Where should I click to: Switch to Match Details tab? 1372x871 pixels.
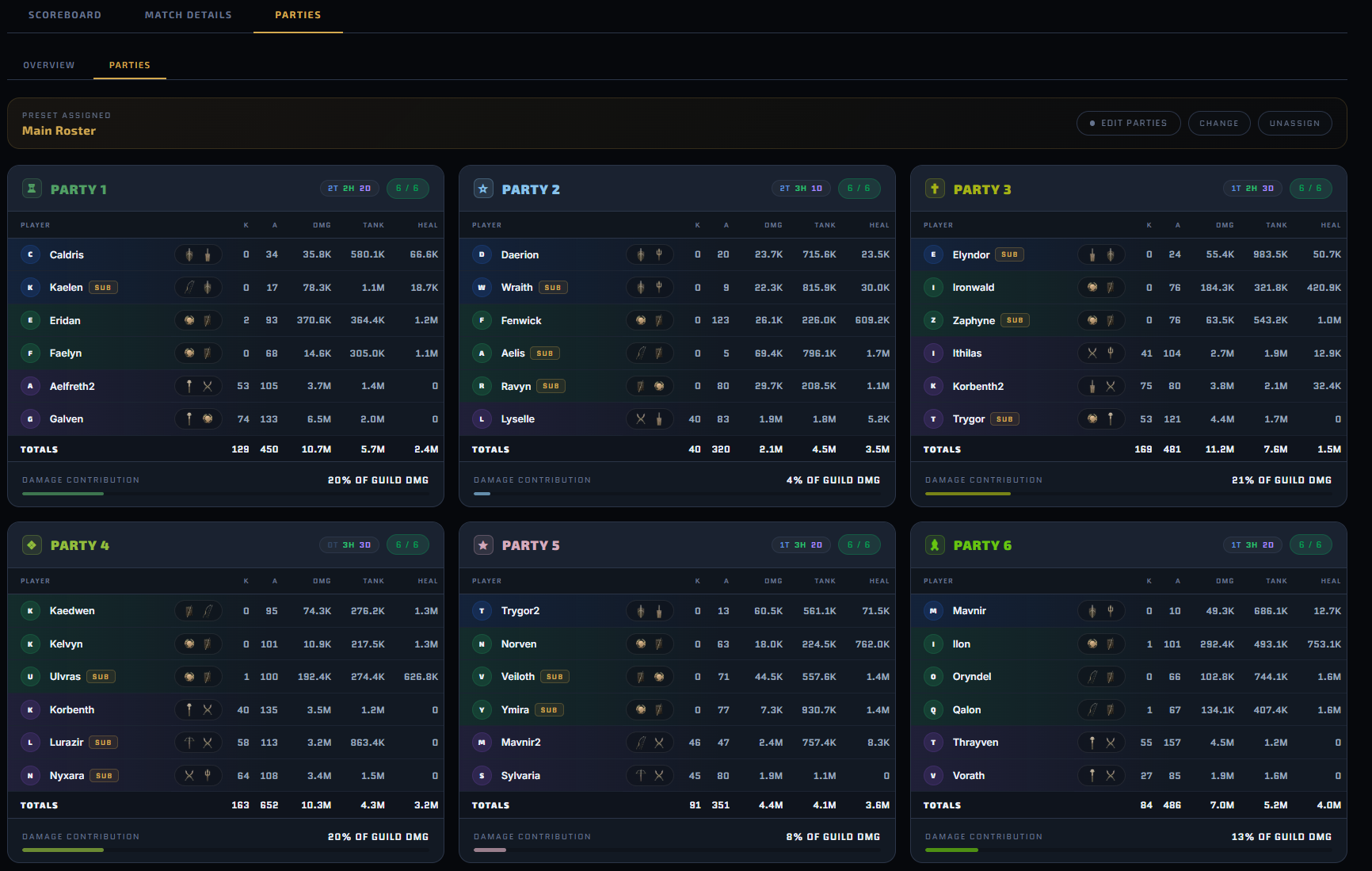coord(189,15)
